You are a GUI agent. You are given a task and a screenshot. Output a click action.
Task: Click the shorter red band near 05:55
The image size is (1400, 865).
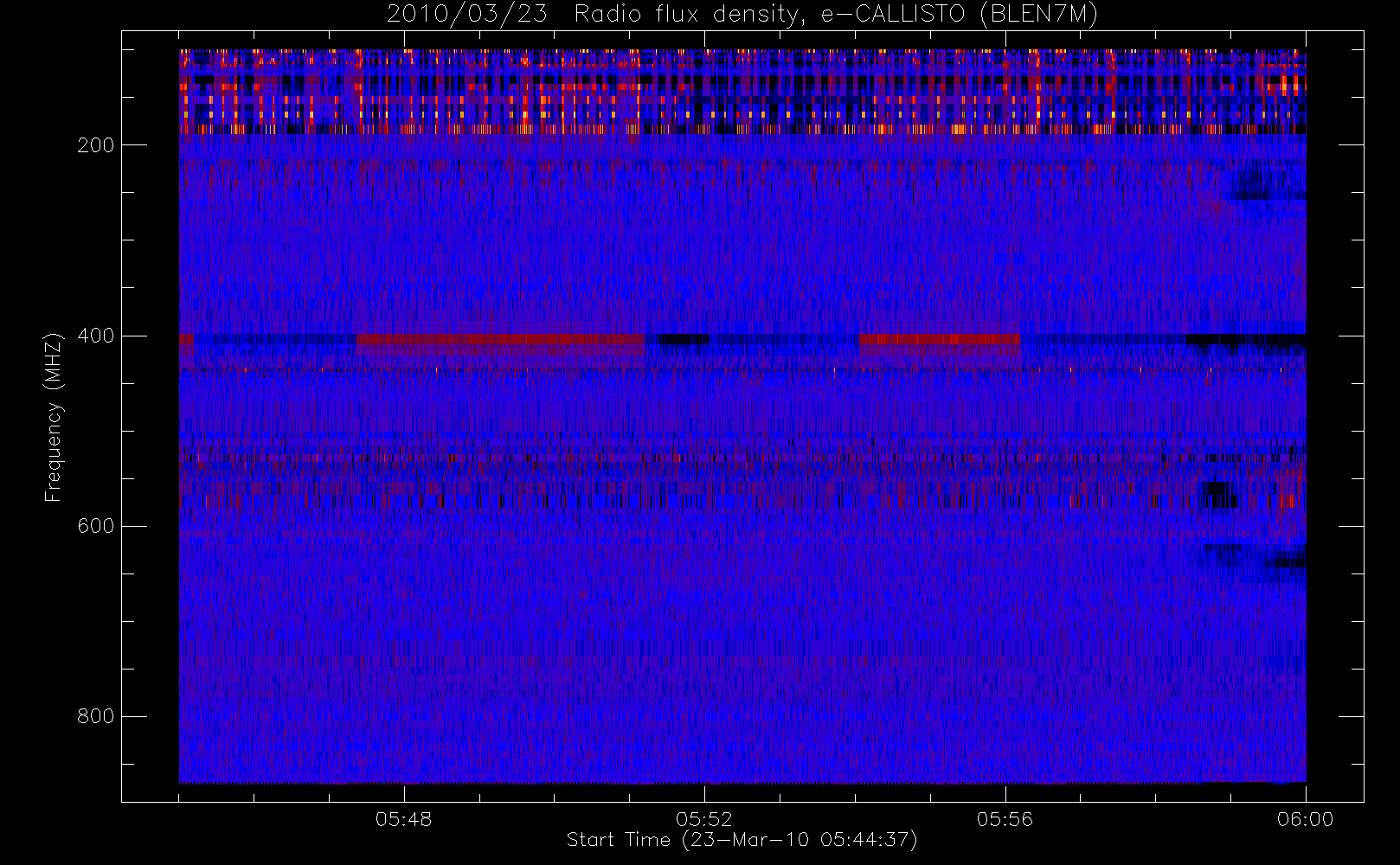coord(940,339)
